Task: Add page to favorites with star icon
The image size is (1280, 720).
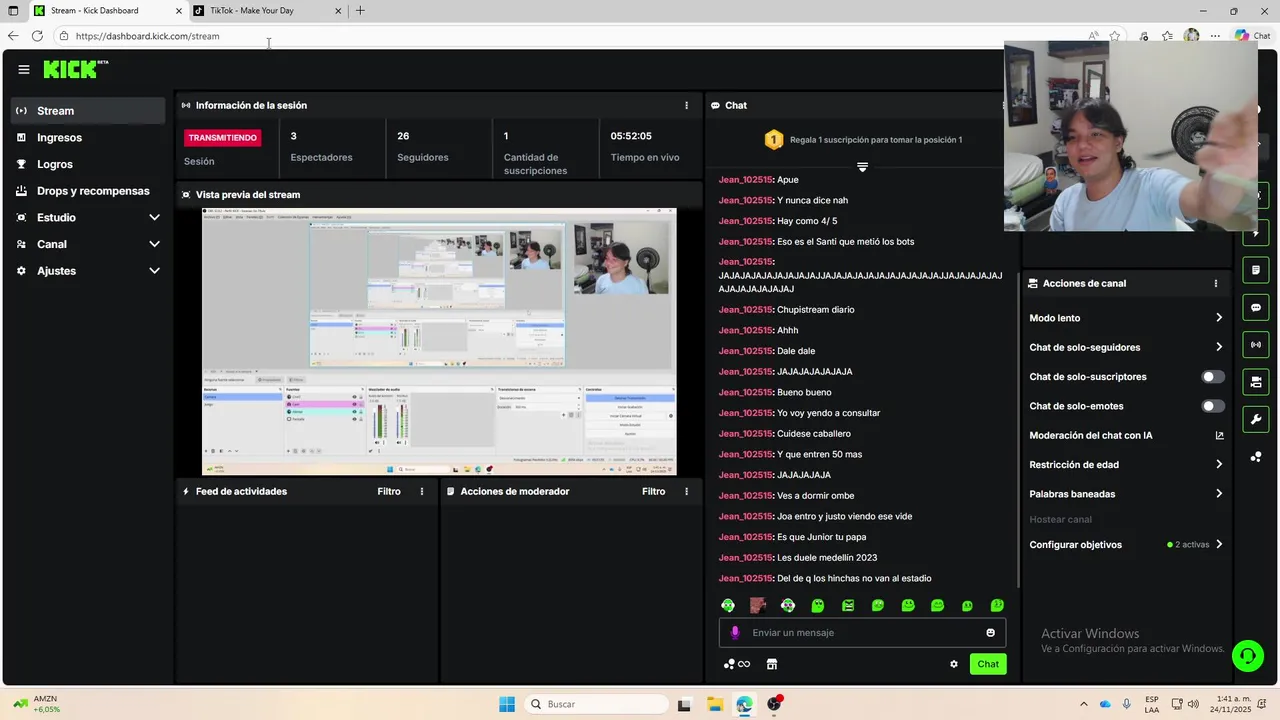Action: tap(1115, 36)
